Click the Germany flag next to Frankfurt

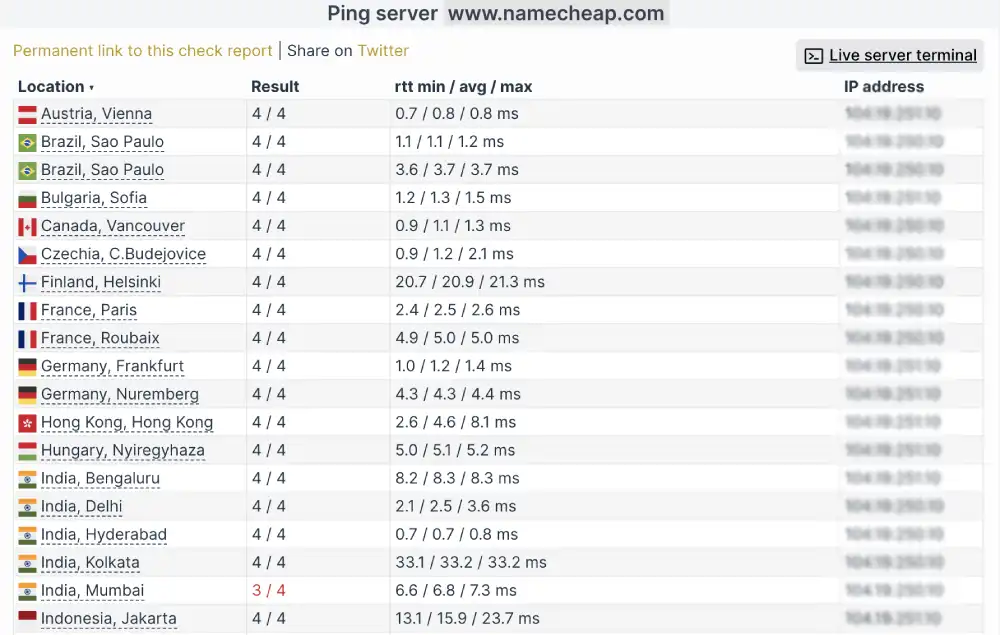click(27, 366)
